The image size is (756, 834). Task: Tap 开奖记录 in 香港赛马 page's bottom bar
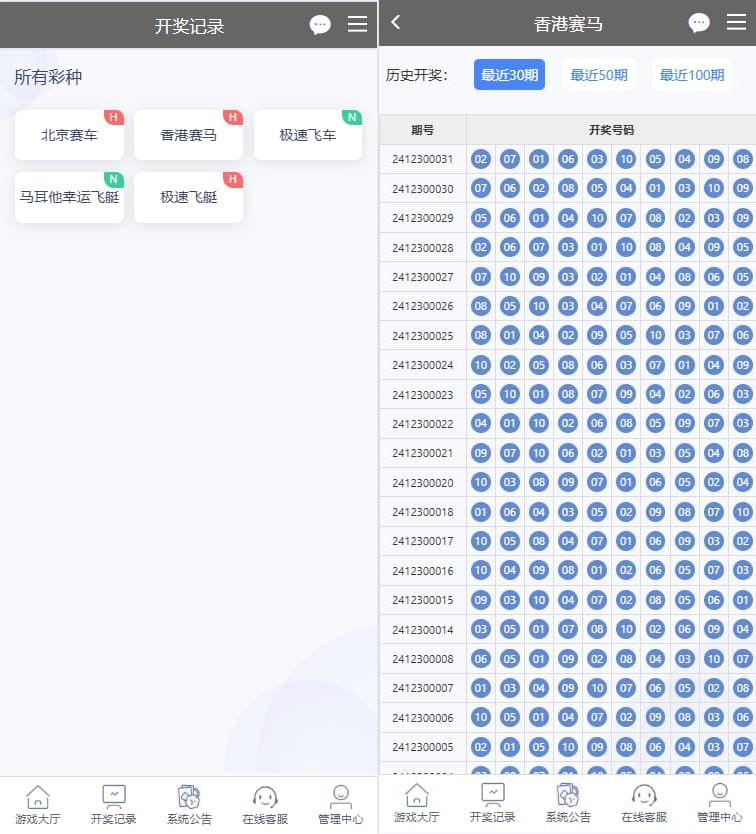click(492, 804)
